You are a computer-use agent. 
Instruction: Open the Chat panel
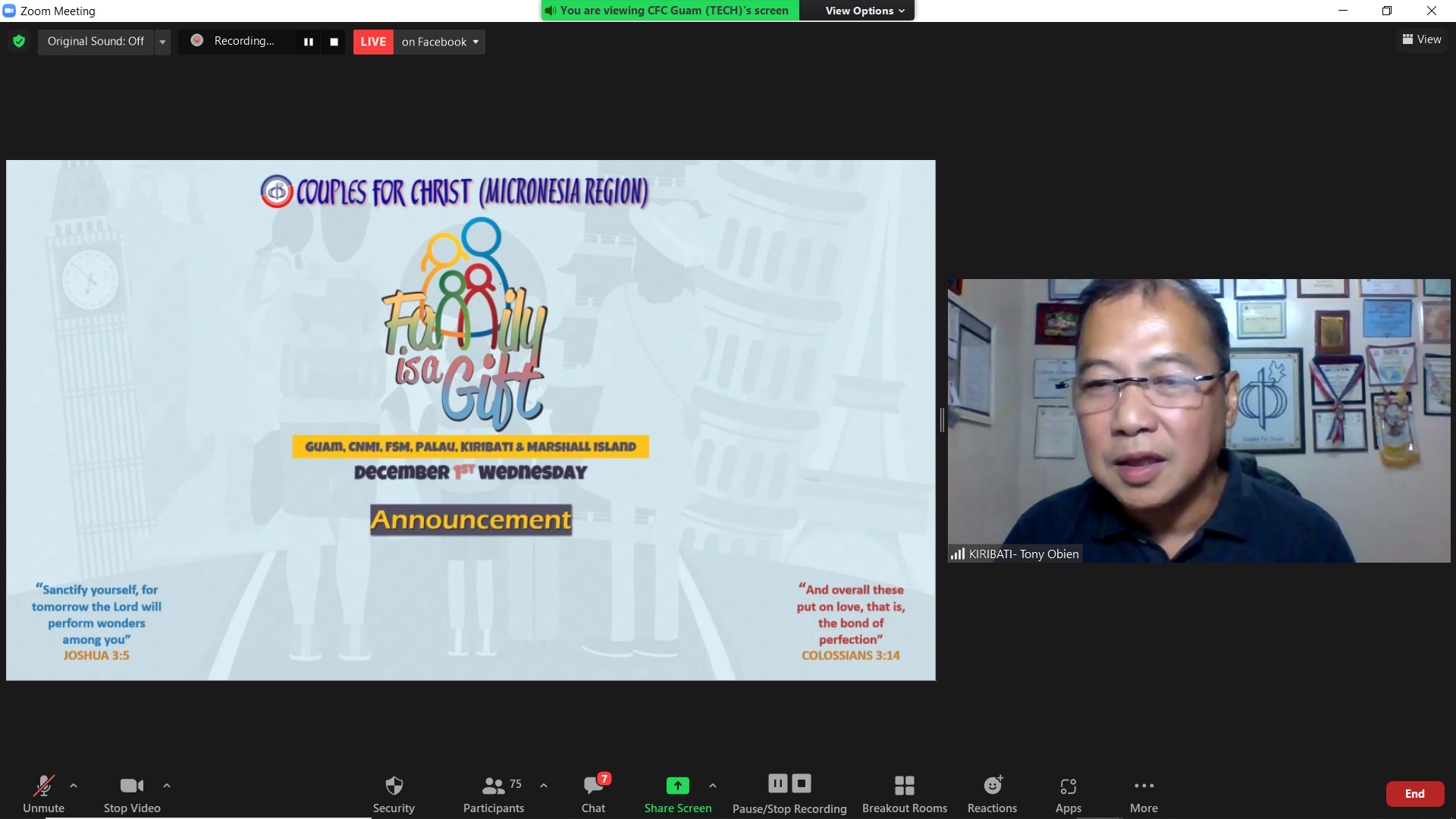pos(593,793)
